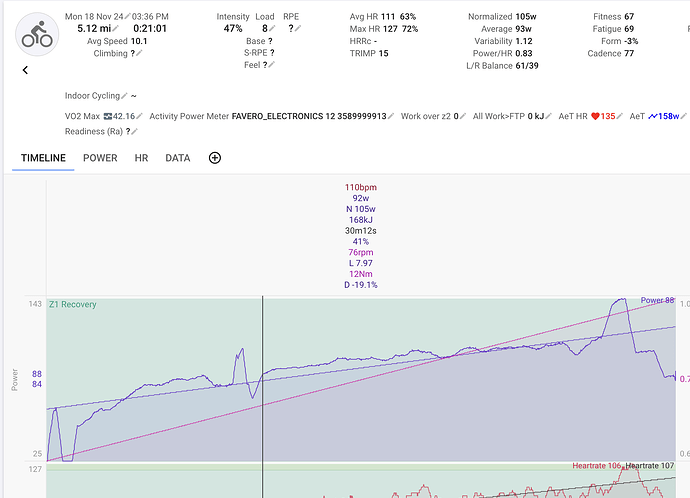
Task: Click the Heartrate 106 trend label
Action: click(597, 465)
